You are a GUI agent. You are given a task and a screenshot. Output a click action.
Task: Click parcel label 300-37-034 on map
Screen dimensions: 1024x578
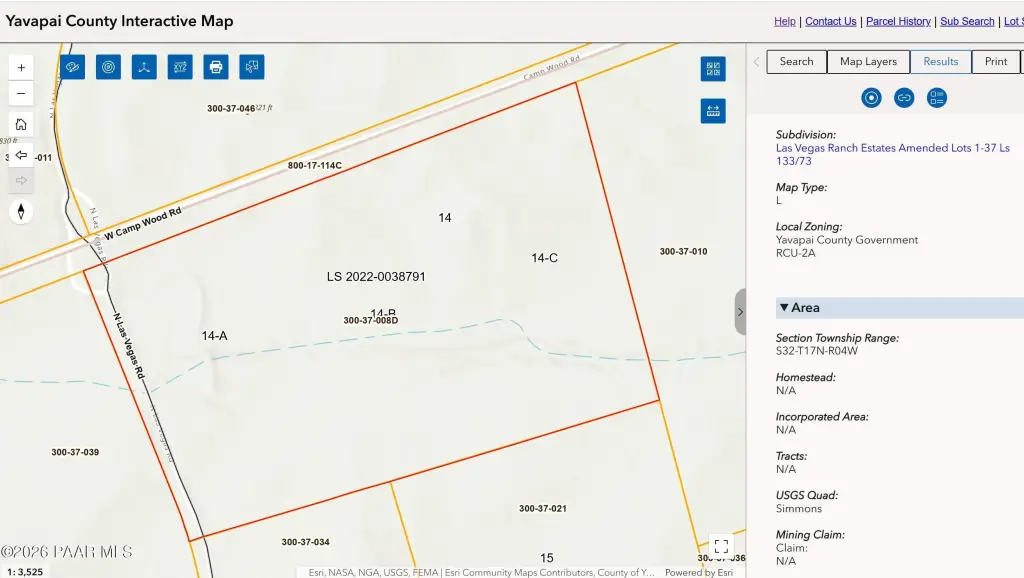(x=306, y=542)
